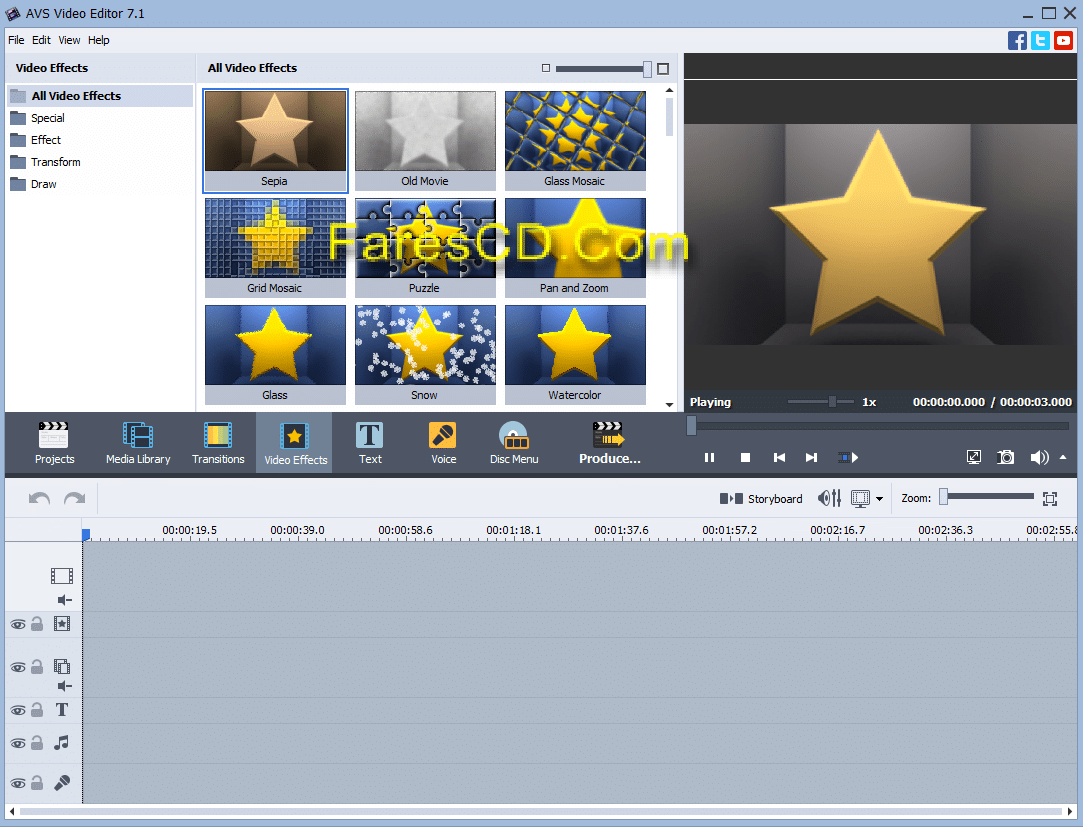
Task: Open the File menu
Action: (16, 40)
